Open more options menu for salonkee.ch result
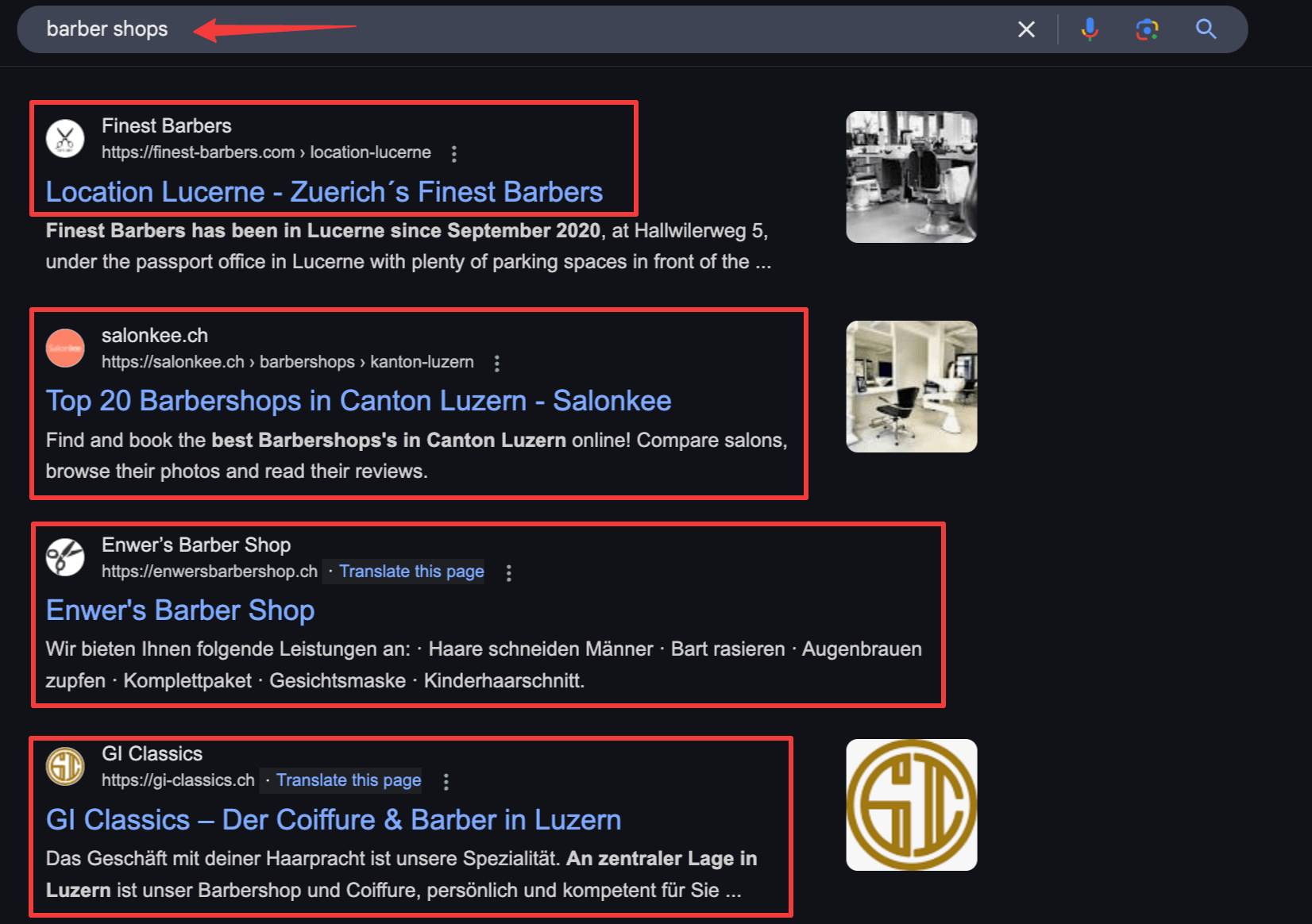Screen dimensions: 1312x924 (x=497, y=364)
